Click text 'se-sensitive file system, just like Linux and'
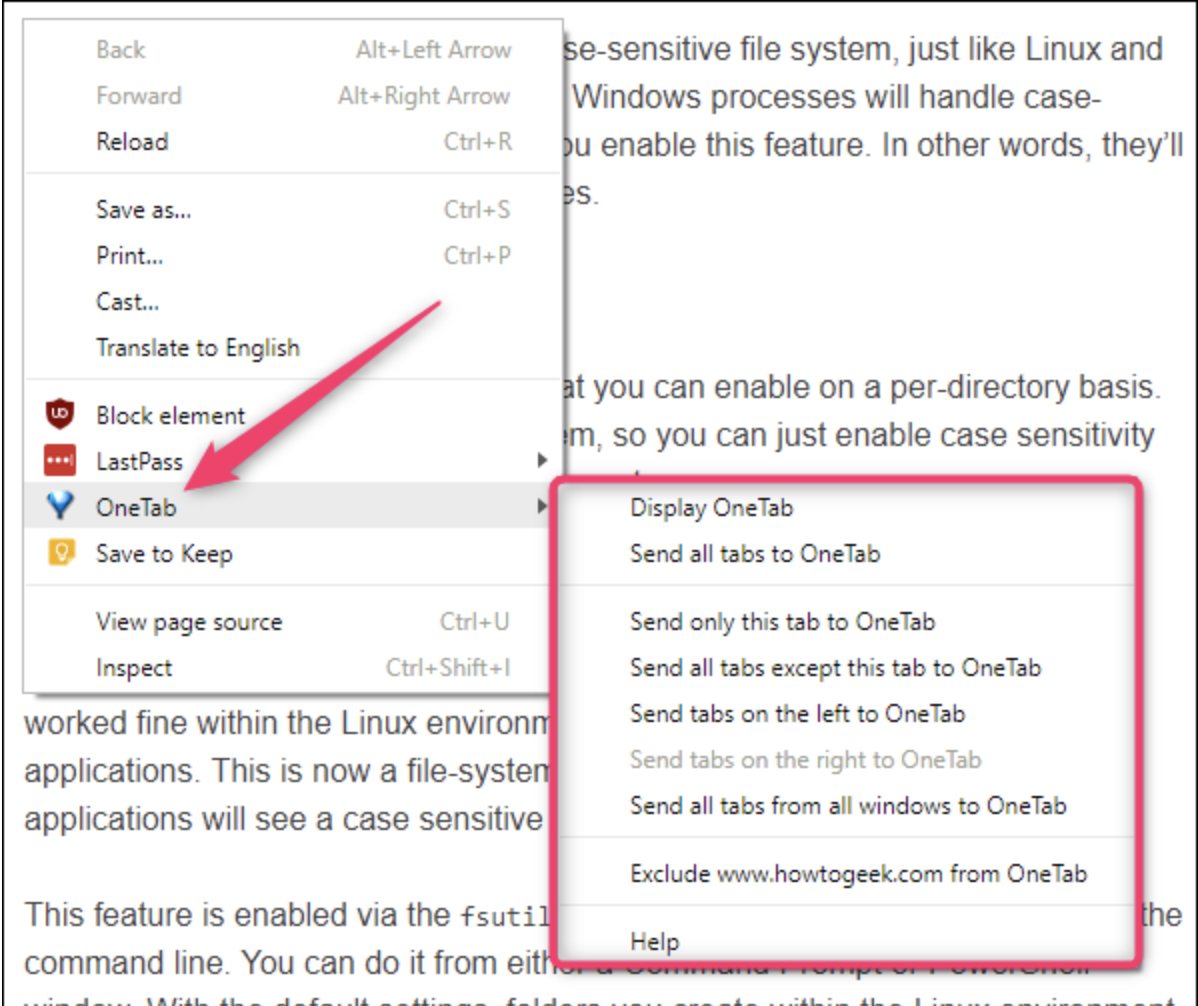The image size is (1198, 1006). point(863,50)
